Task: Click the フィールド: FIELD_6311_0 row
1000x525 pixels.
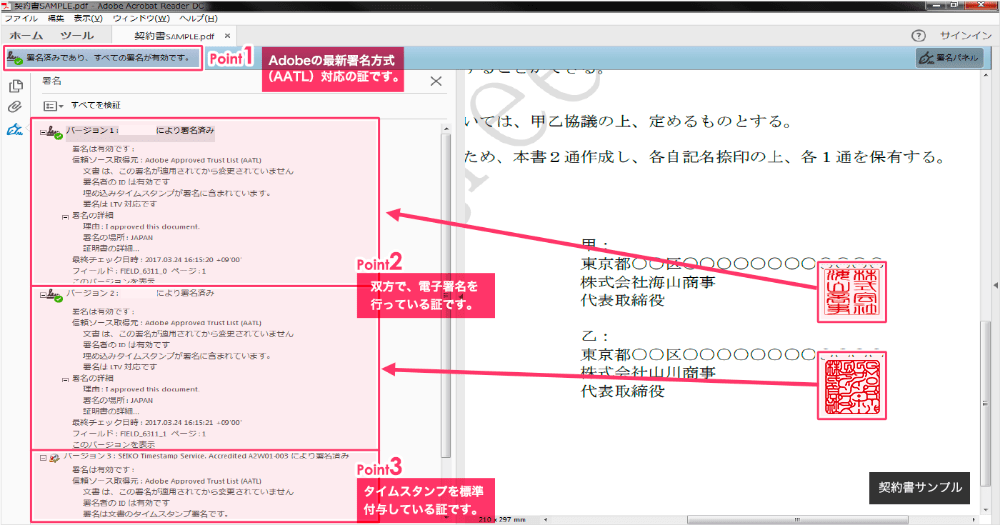Action: (138, 271)
